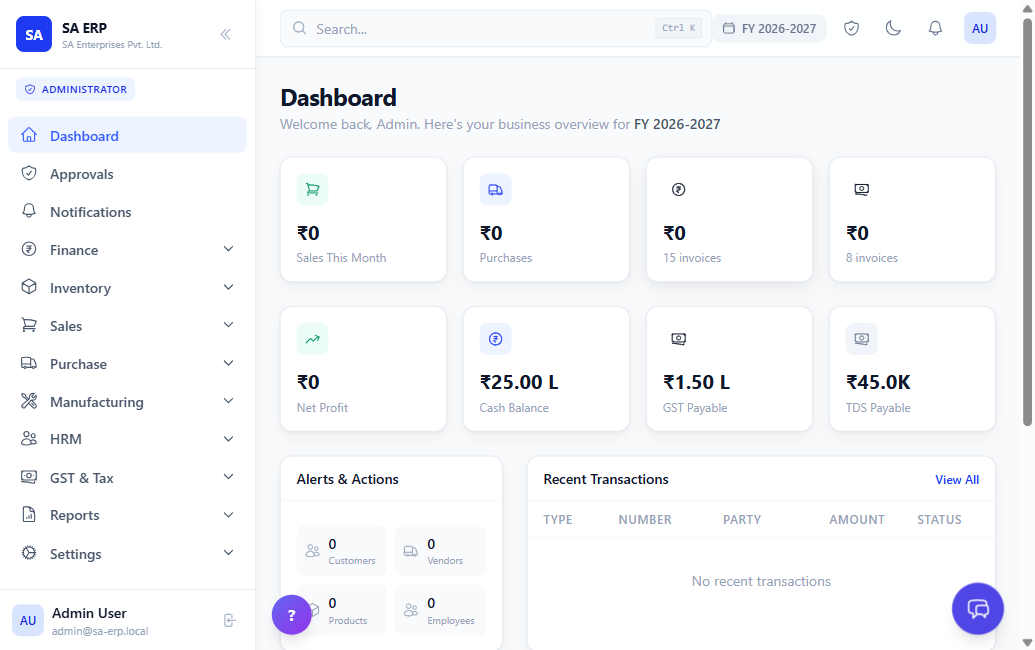Click the Notifications bell in the sidebar
1035x650 pixels.
(x=30, y=211)
